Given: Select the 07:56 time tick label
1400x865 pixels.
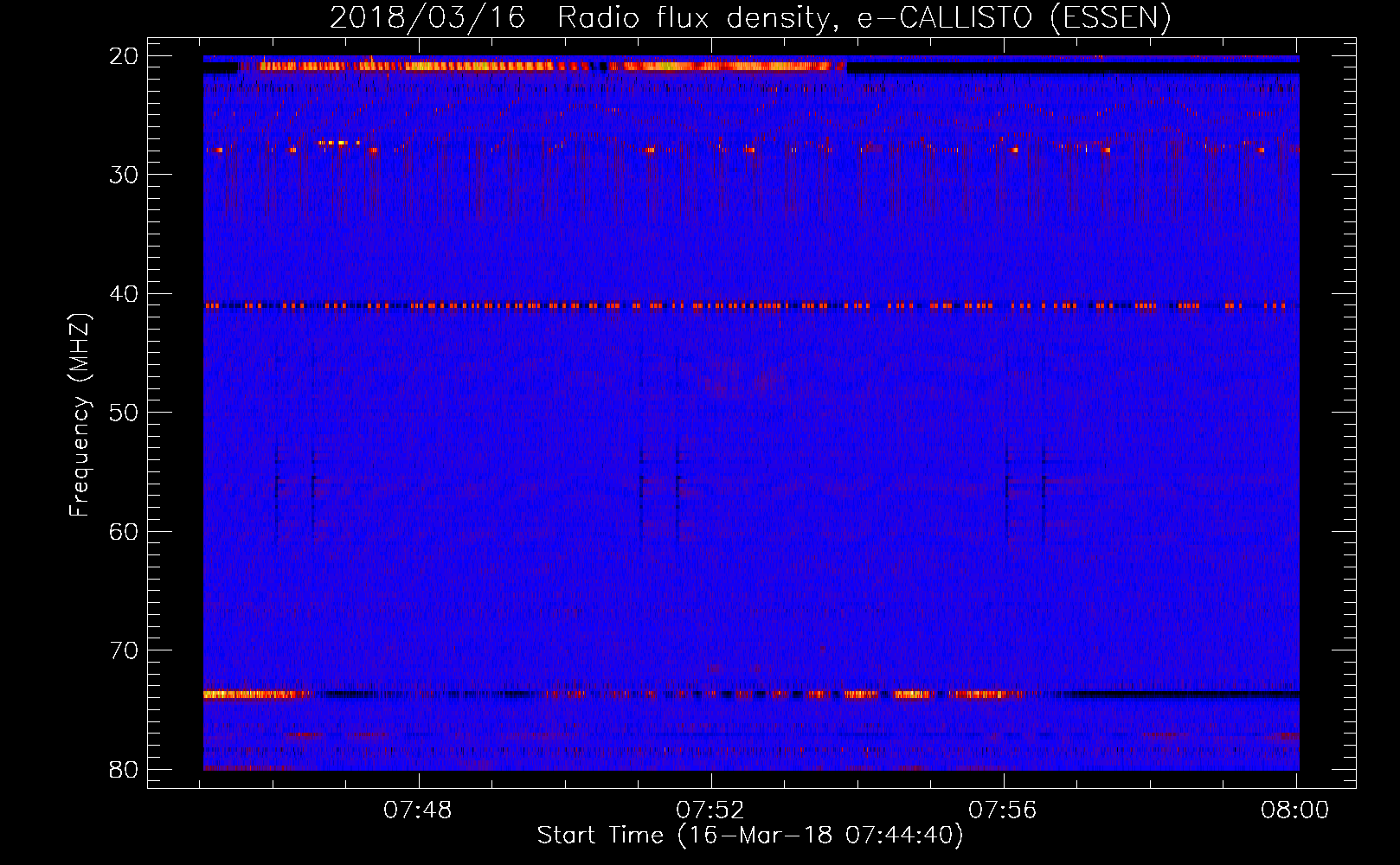Looking at the screenshot, I should 1003,811.
